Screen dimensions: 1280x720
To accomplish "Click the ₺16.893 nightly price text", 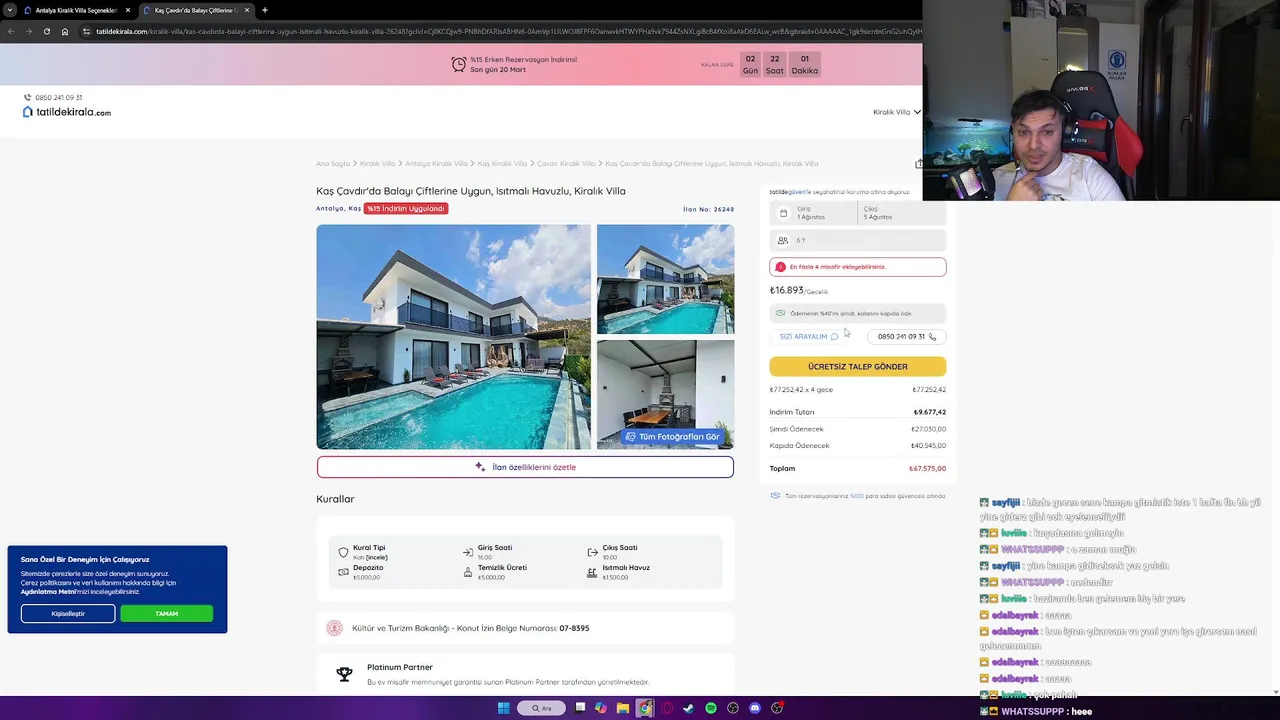I will coord(787,291).
